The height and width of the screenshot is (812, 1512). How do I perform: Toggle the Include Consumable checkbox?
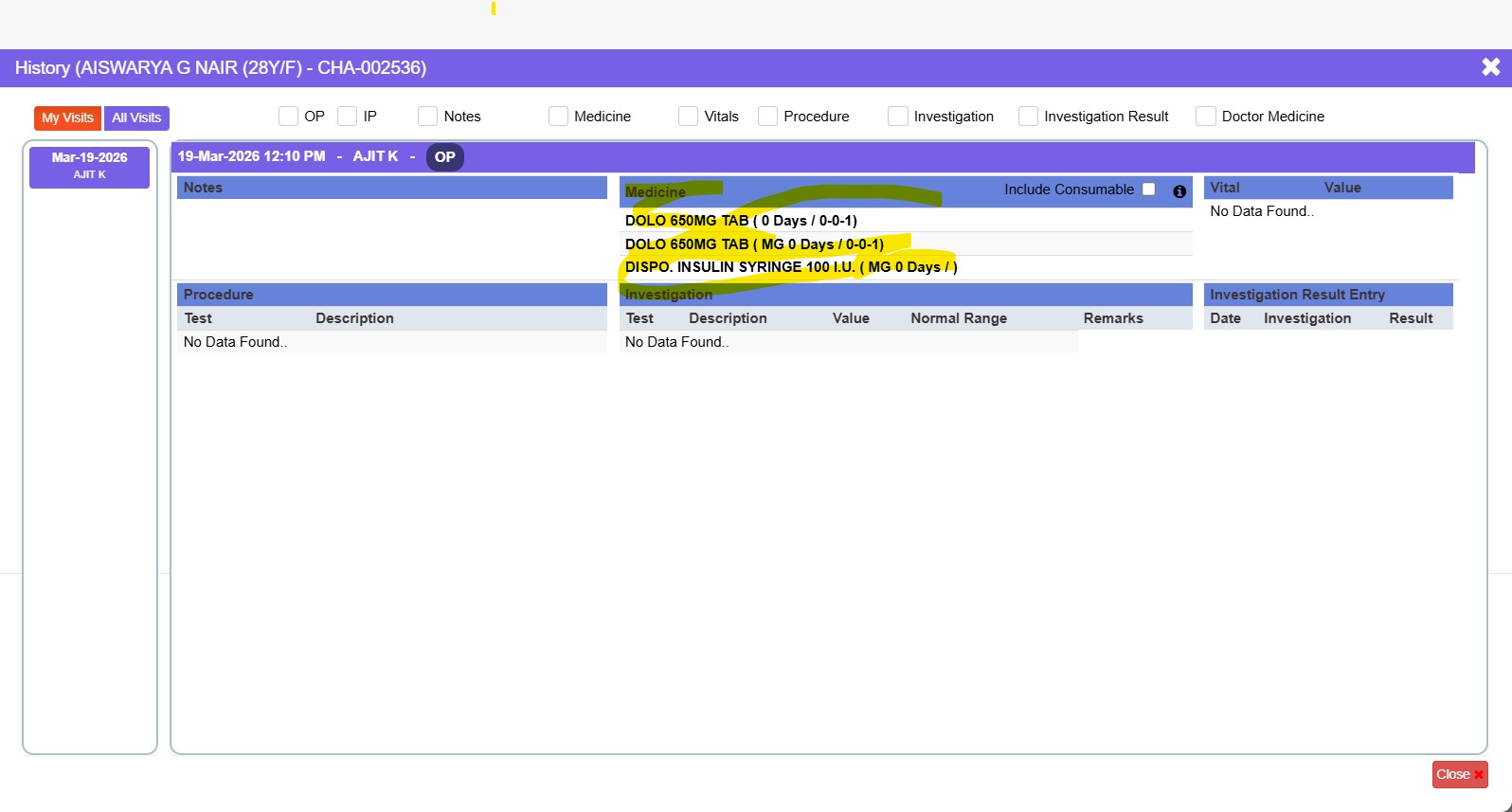[x=1149, y=189]
